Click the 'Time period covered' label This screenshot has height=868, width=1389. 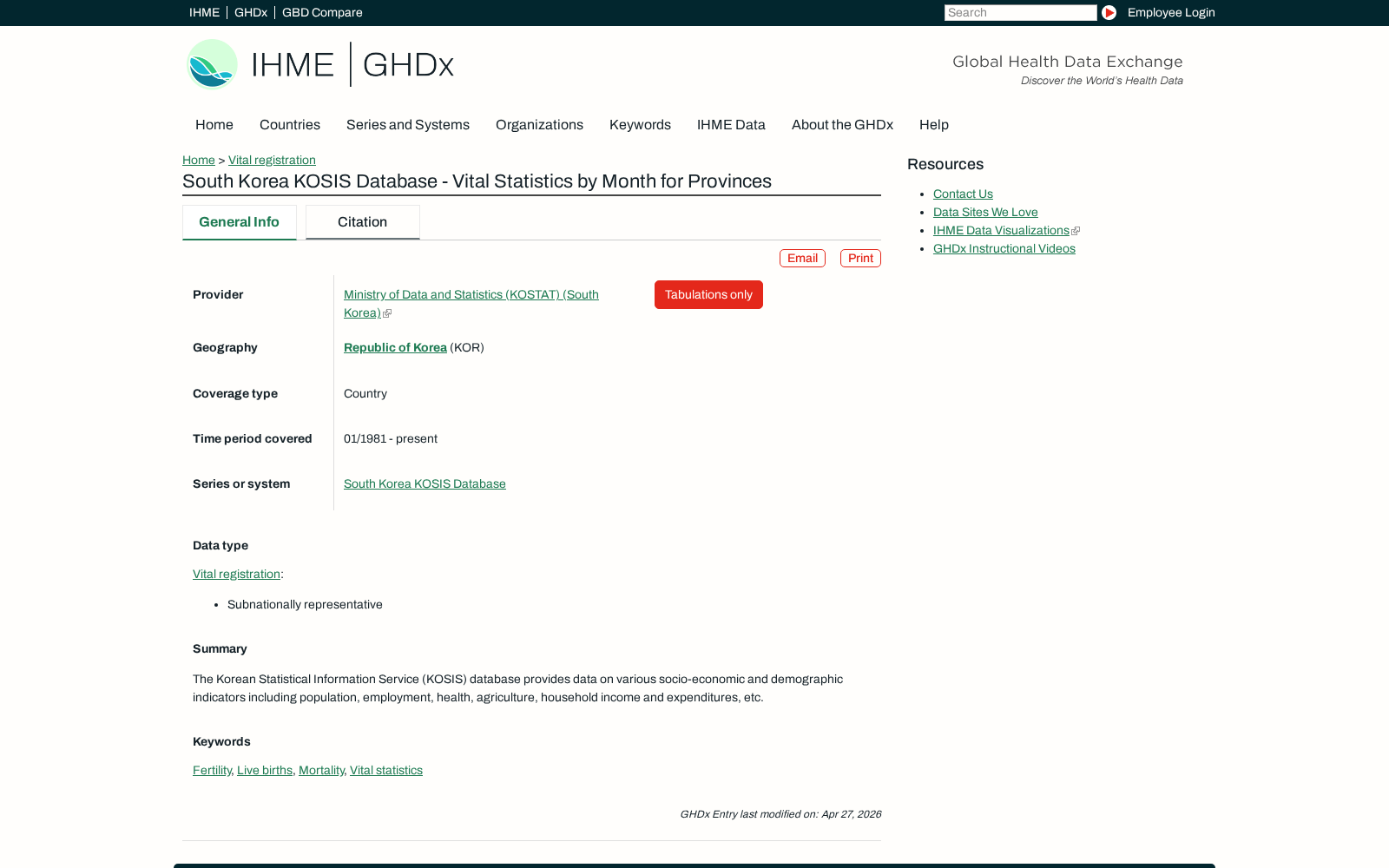(252, 439)
